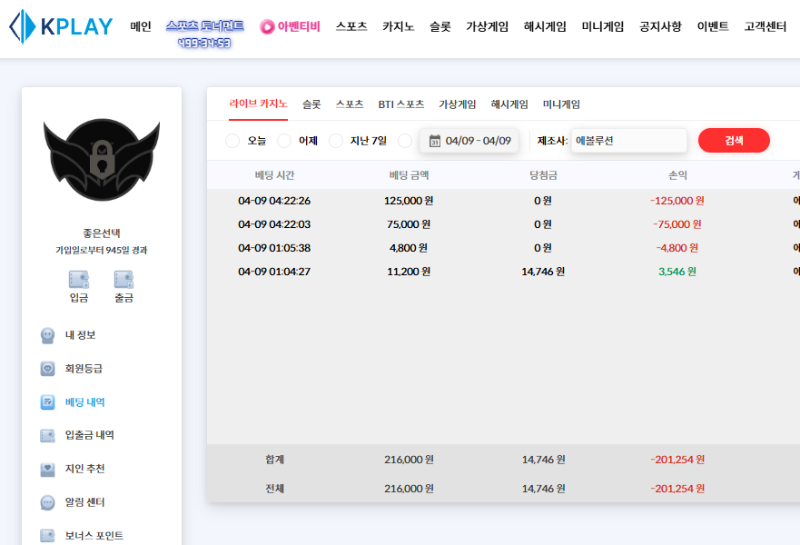Open the 제조사 provider dropdown showing 에볼루션
The height and width of the screenshot is (545, 800).
(x=629, y=141)
